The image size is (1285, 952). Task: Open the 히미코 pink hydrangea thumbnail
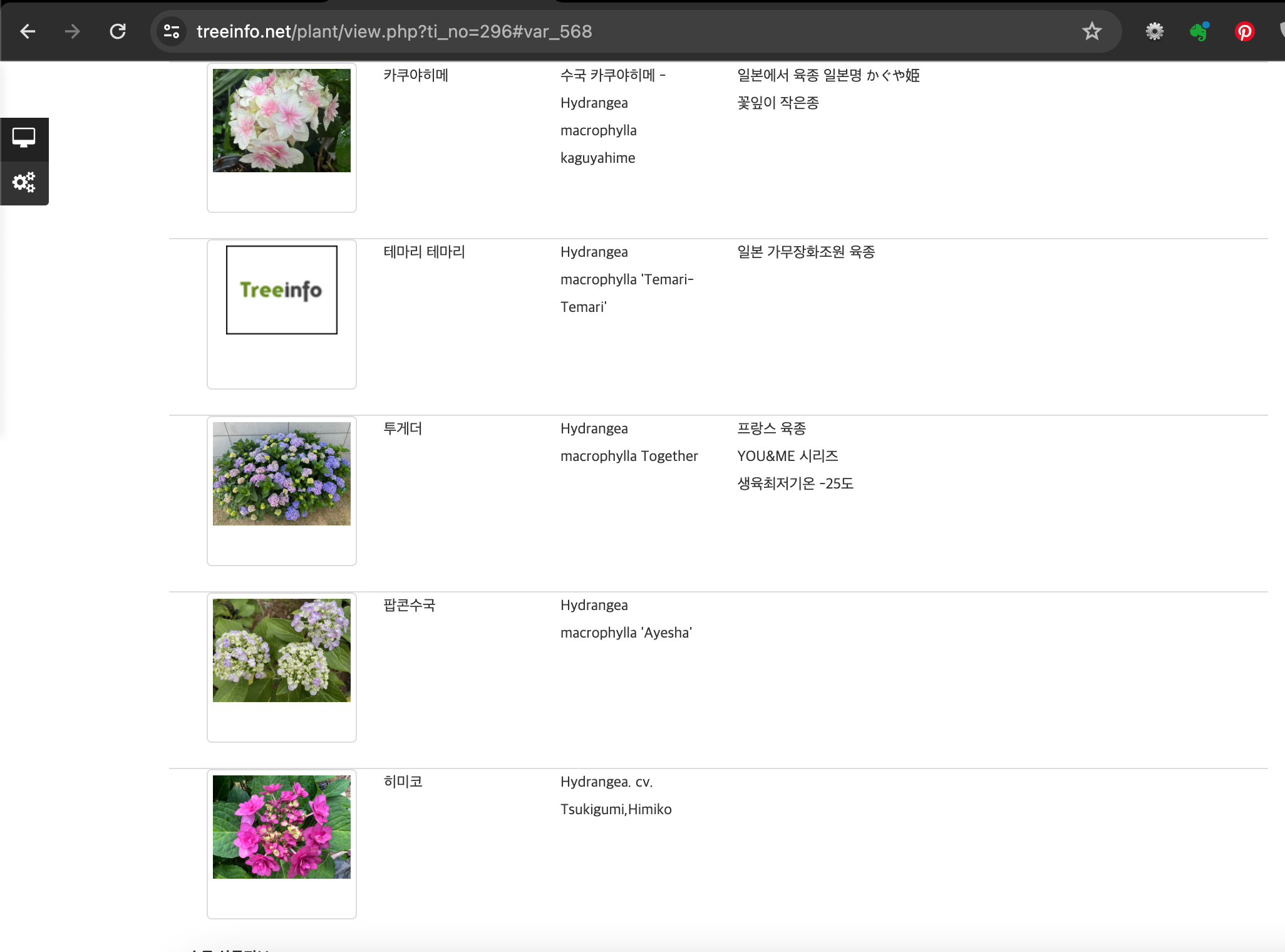(282, 827)
